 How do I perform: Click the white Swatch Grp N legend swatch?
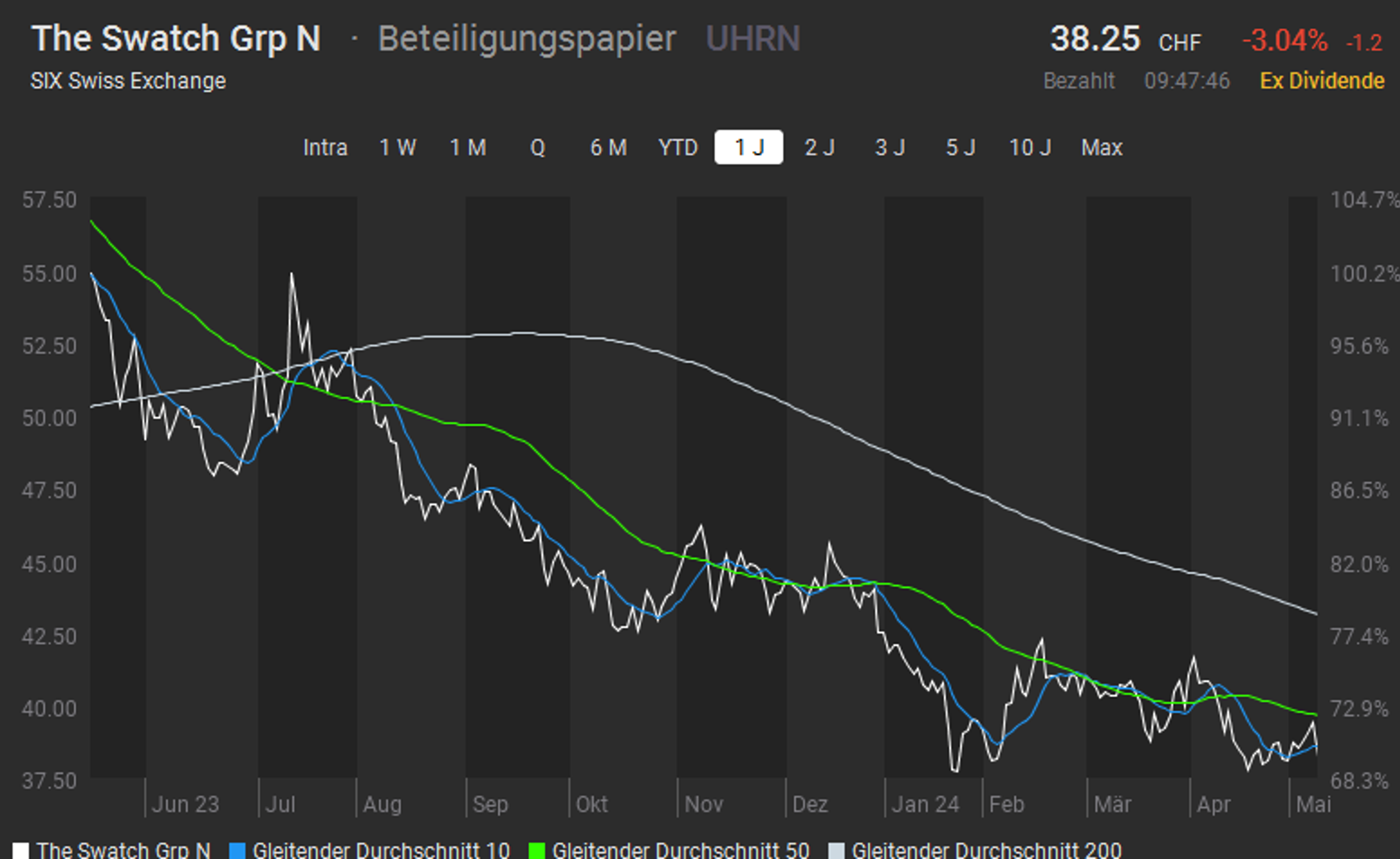click(x=20, y=851)
